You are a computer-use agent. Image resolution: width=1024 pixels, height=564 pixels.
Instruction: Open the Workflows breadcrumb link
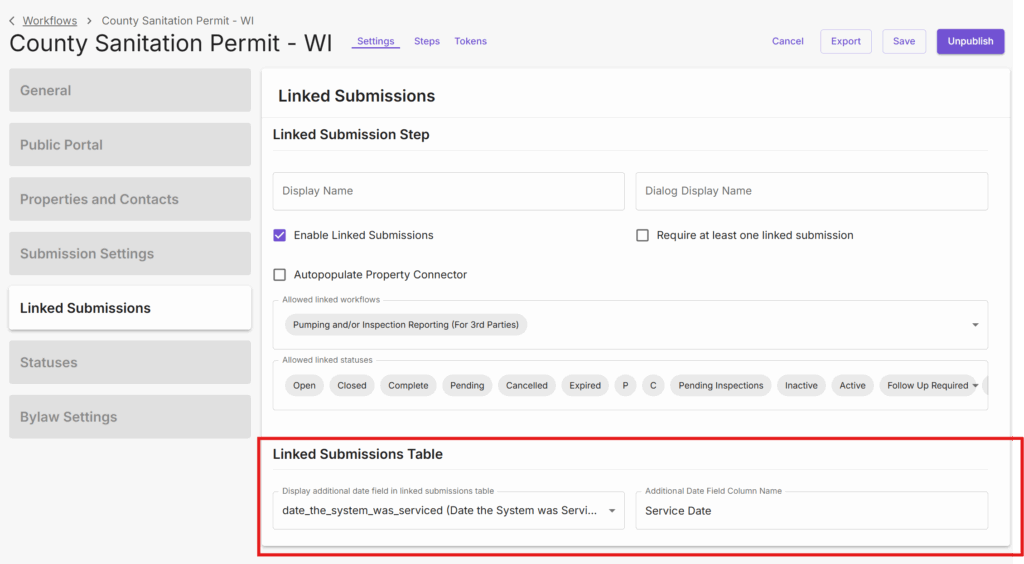coord(50,20)
